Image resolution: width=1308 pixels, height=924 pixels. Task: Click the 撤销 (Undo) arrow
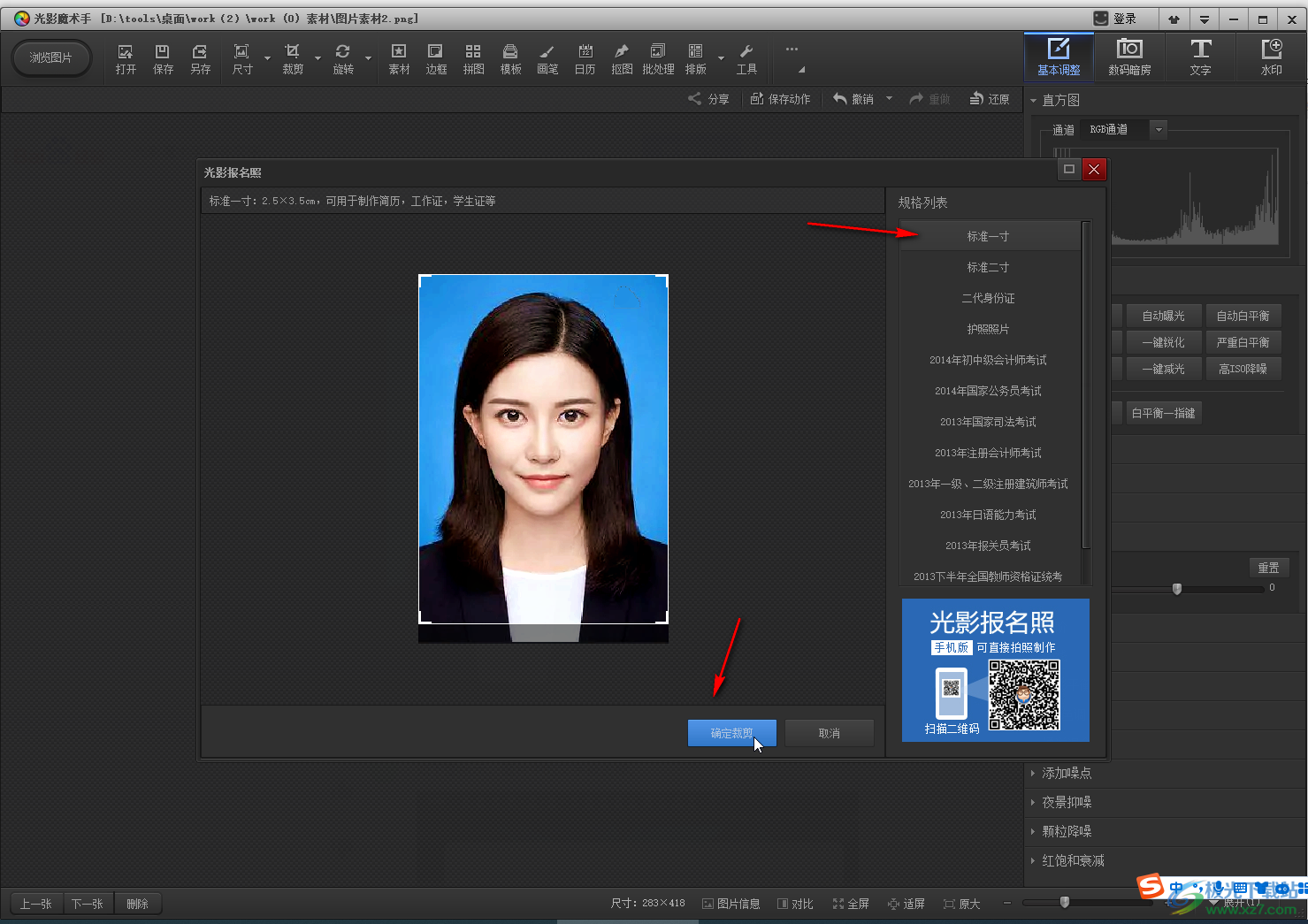pyautogui.click(x=853, y=99)
